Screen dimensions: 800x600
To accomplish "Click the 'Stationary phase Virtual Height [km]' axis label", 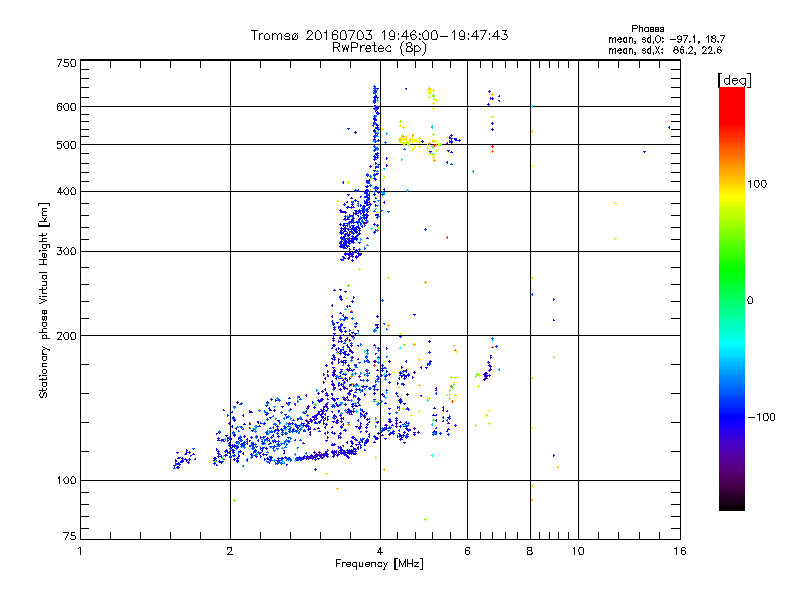I will (x=44, y=301).
